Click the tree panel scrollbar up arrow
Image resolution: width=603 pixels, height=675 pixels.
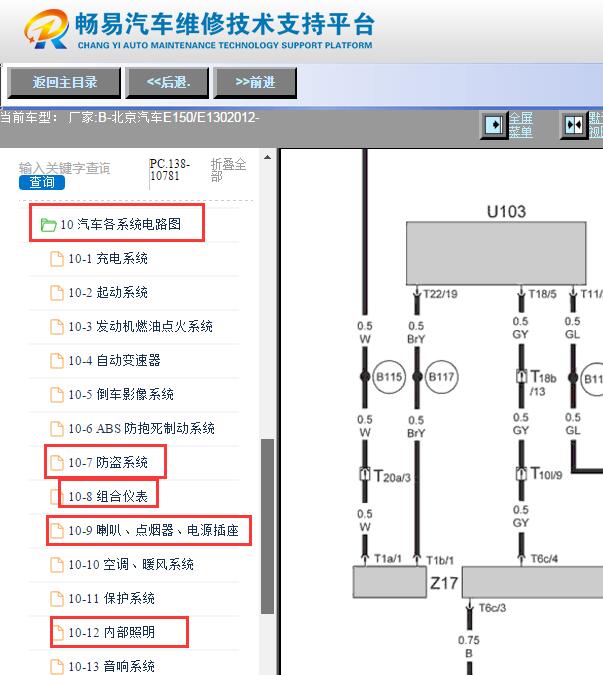pos(267,157)
